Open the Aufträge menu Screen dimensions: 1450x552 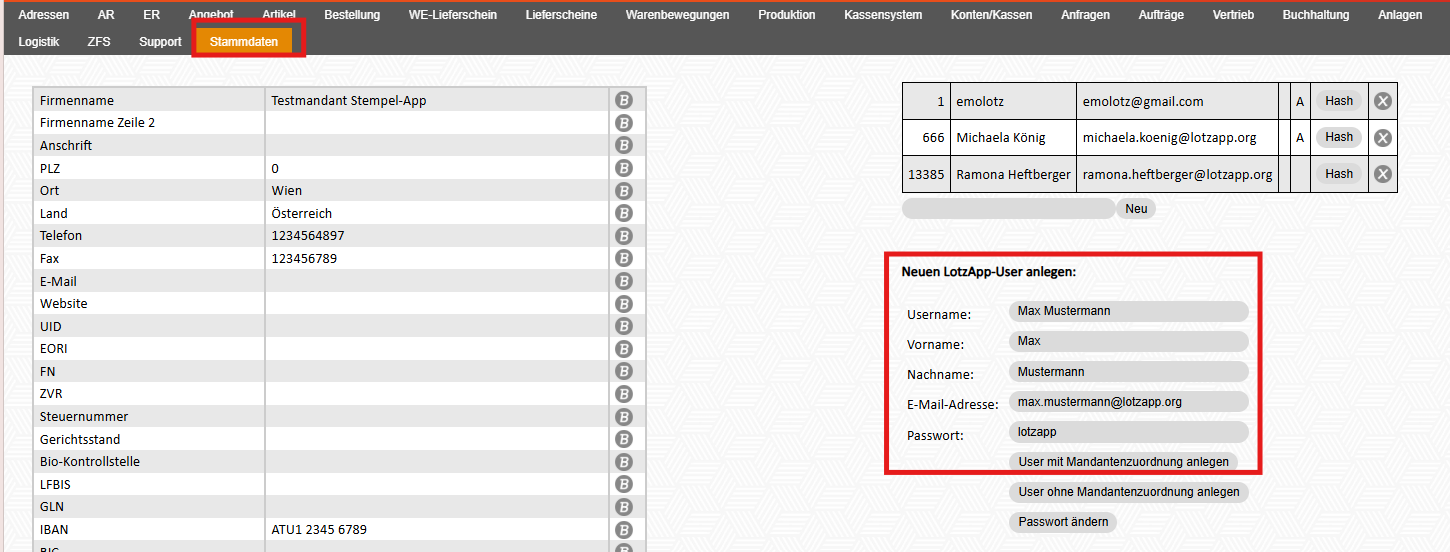click(1161, 15)
